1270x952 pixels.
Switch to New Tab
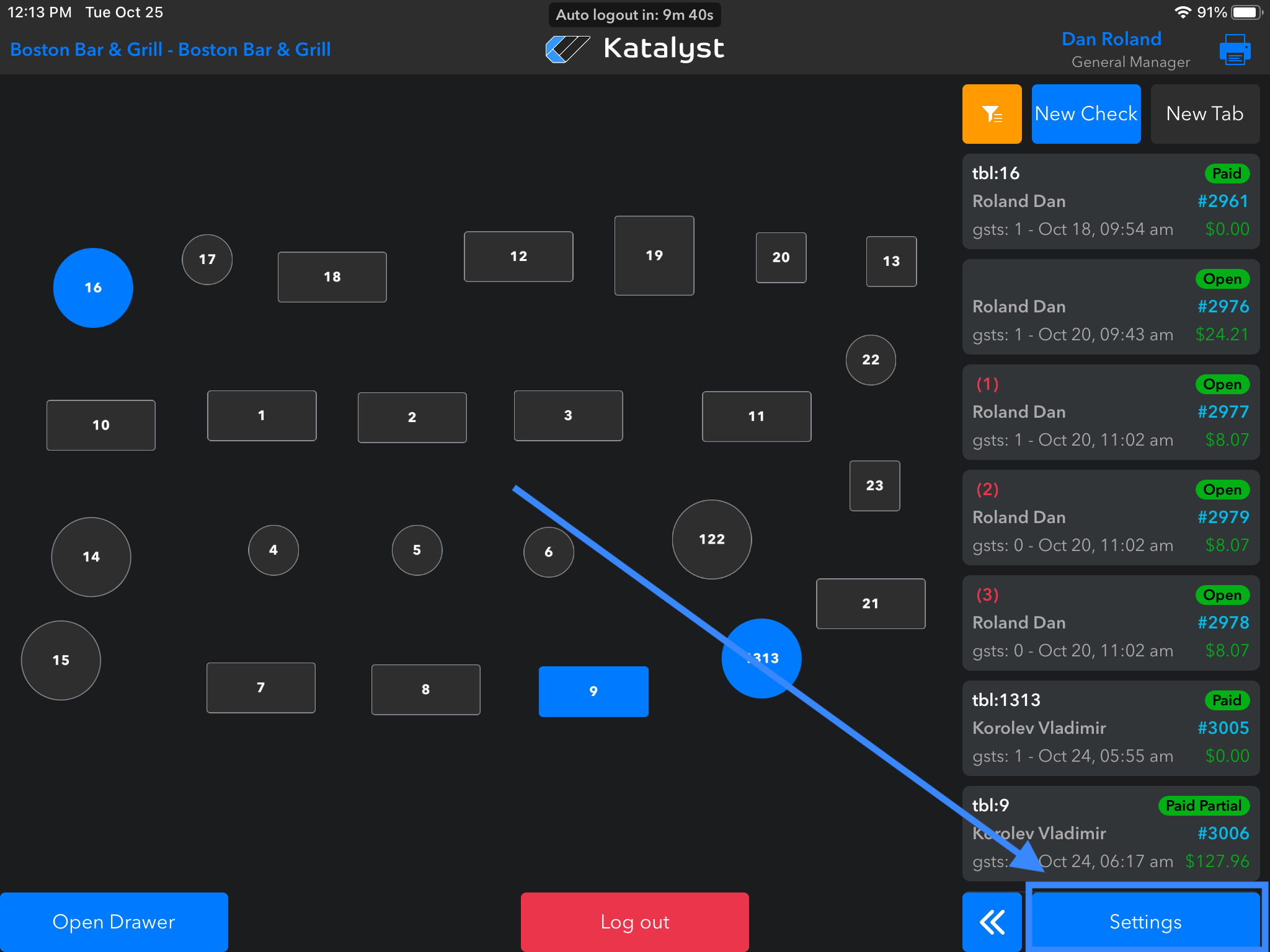click(1204, 114)
